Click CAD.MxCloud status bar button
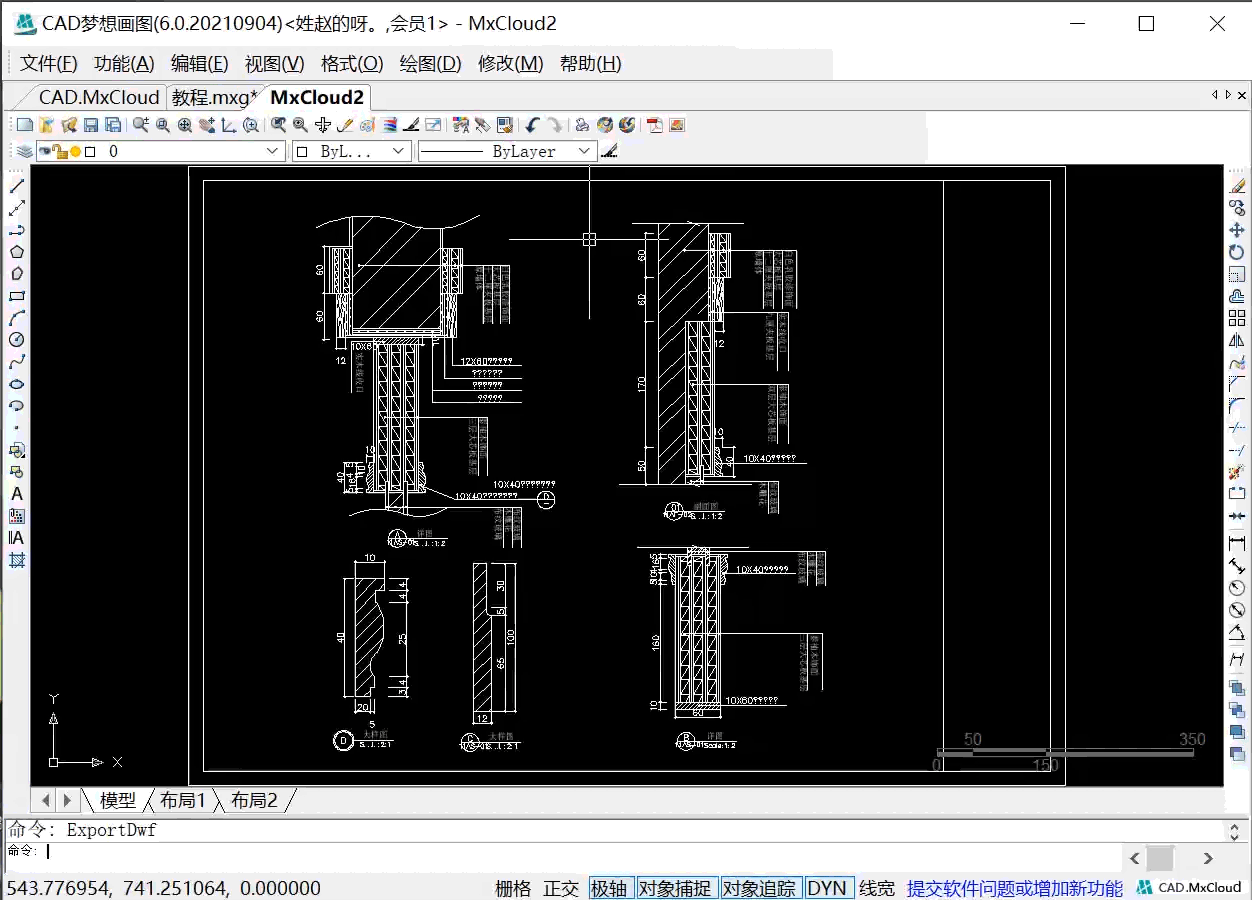Image resolution: width=1252 pixels, height=900 pixels. [1190, 888]
